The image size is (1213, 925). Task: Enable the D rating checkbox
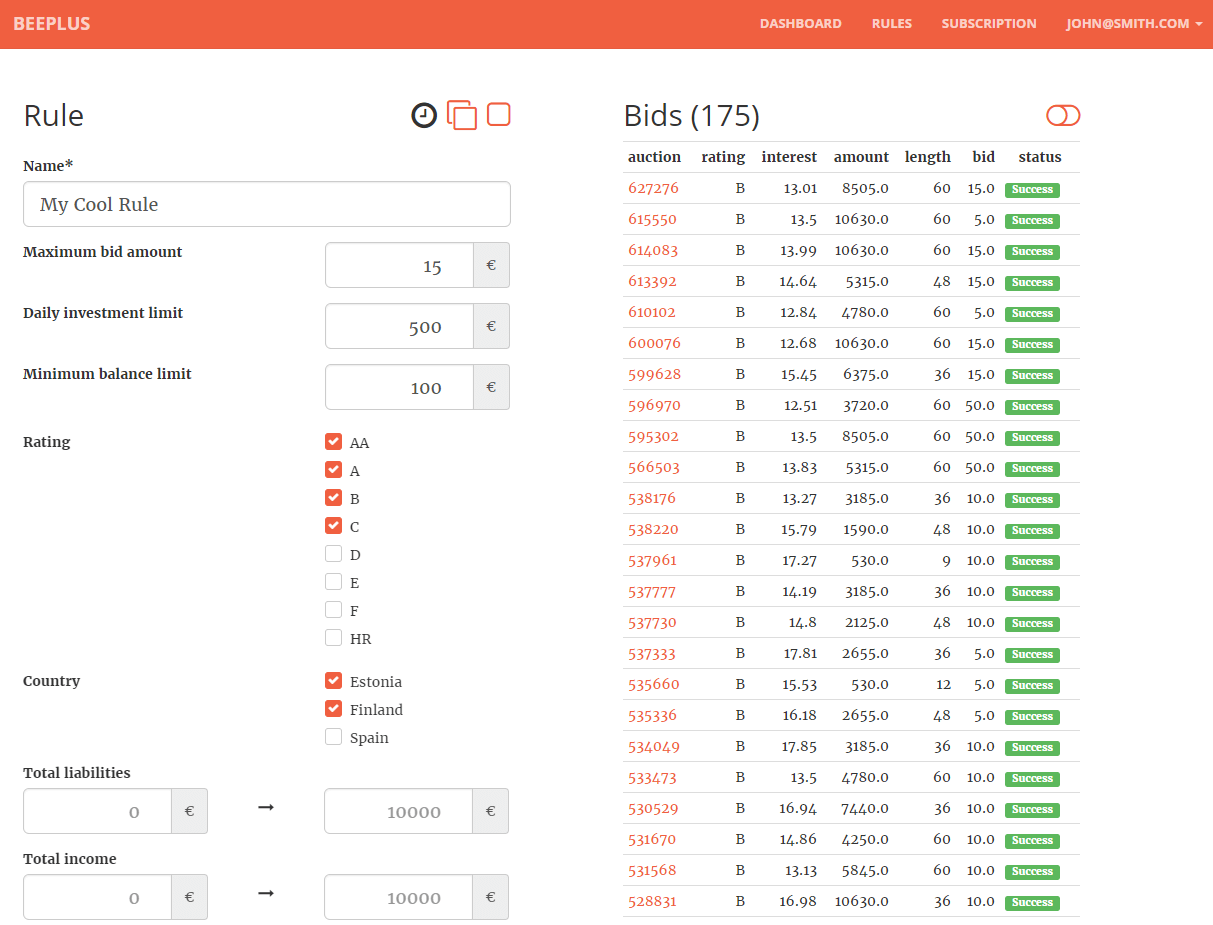[333, 554]
